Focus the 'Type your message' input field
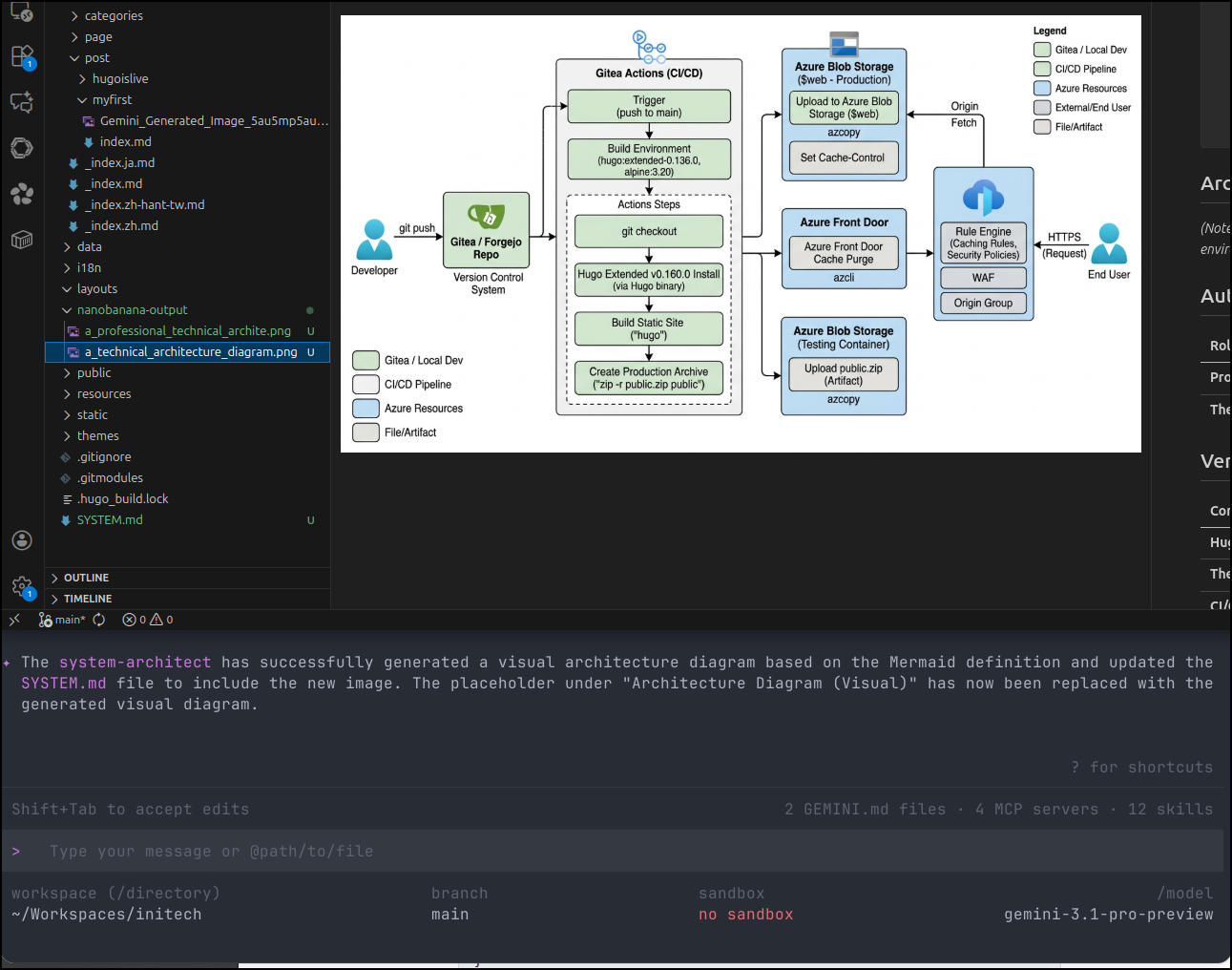 (611, 851)
